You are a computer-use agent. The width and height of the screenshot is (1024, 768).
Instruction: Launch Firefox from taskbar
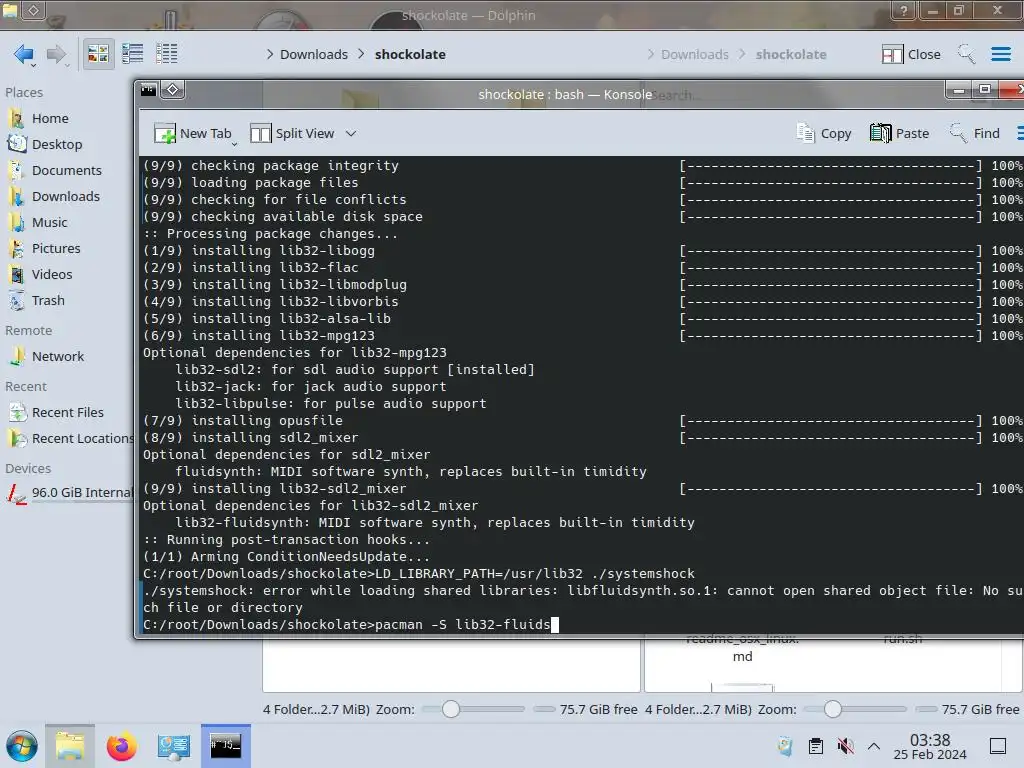[x=121, y=746]
